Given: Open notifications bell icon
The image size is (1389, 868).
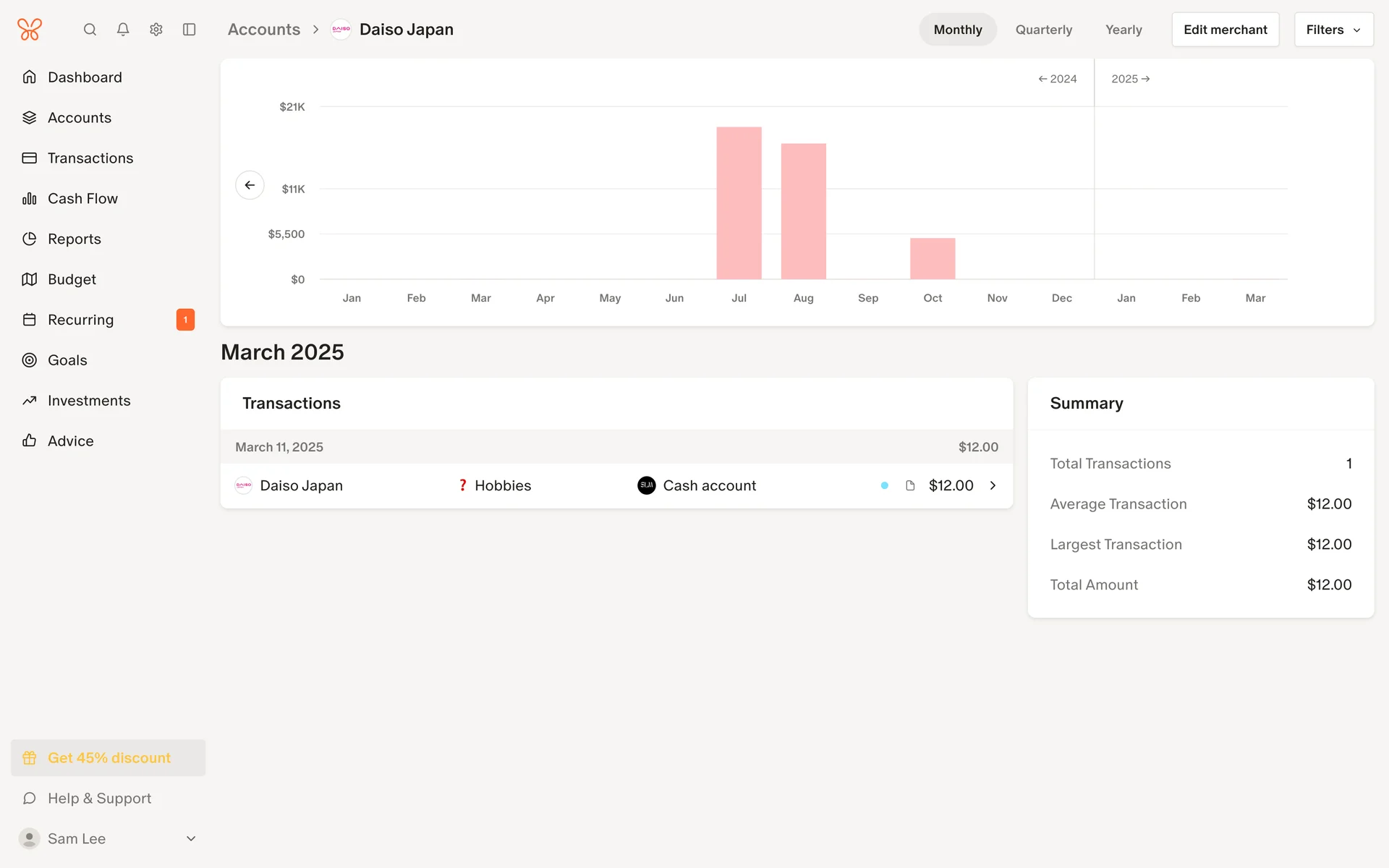Looking at the screenshot, I should pyautogui.click(x=123, y=30).
